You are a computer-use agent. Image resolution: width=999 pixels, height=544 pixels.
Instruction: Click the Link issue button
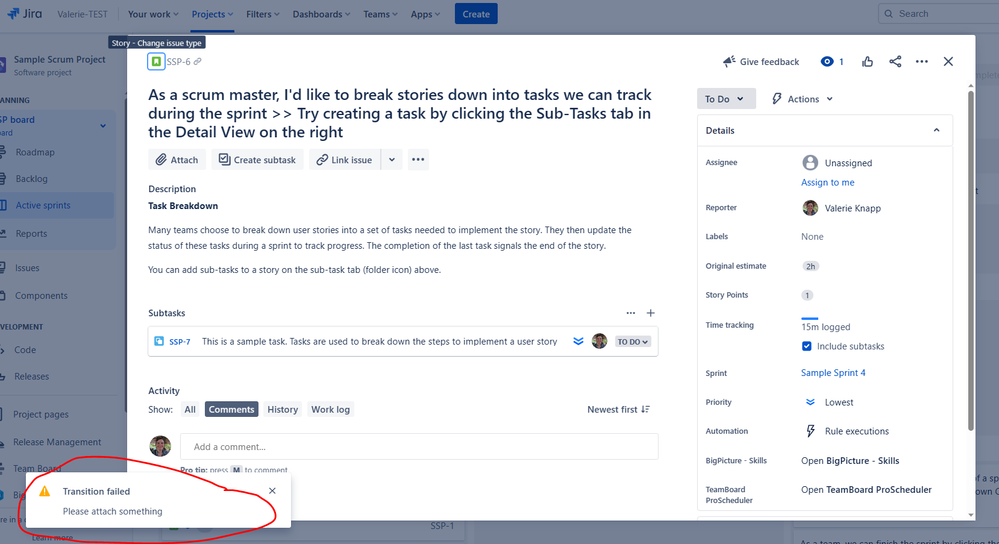[x=345, y=160]
